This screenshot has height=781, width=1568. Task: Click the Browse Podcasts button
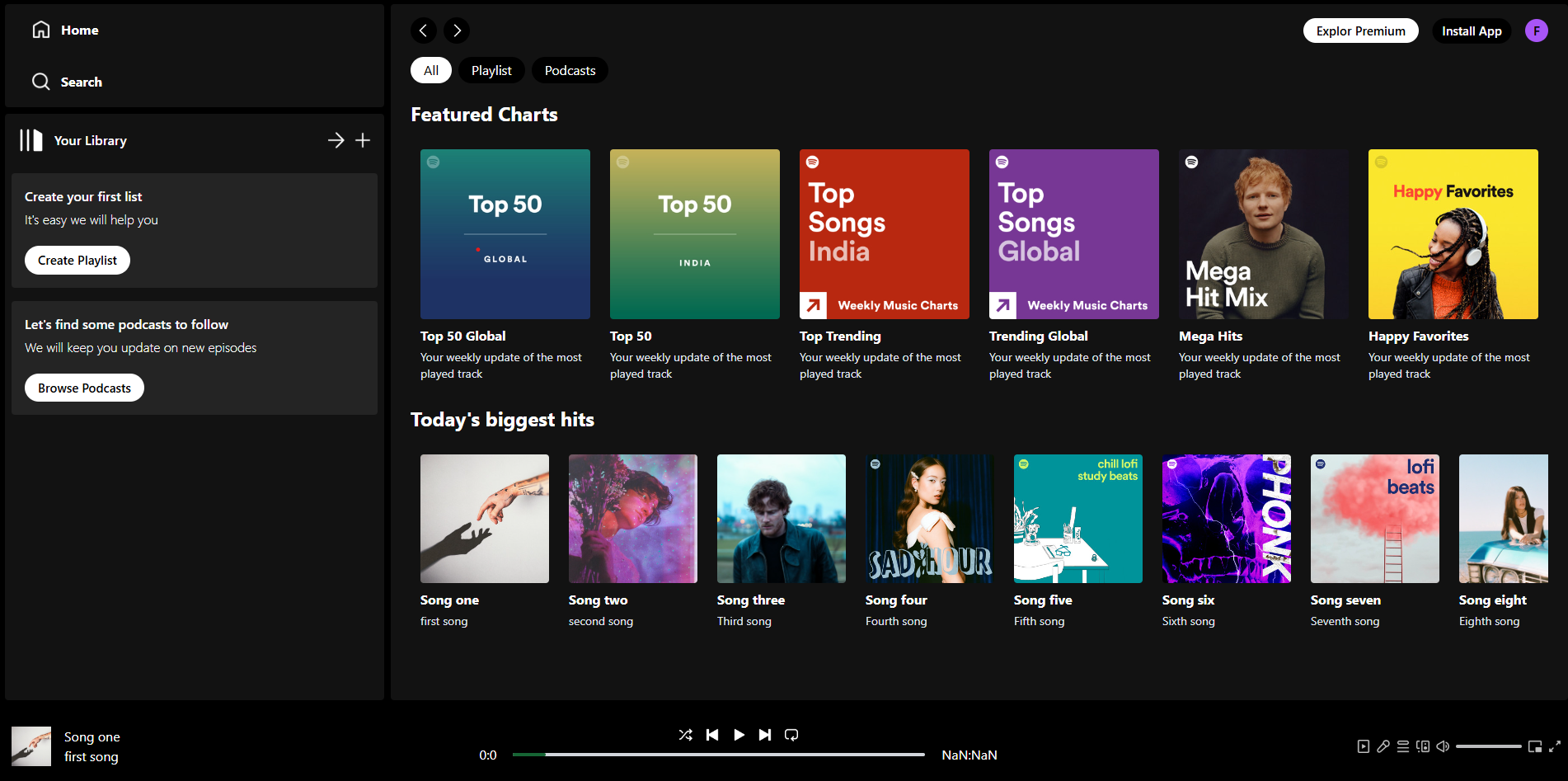pos(84,388)
